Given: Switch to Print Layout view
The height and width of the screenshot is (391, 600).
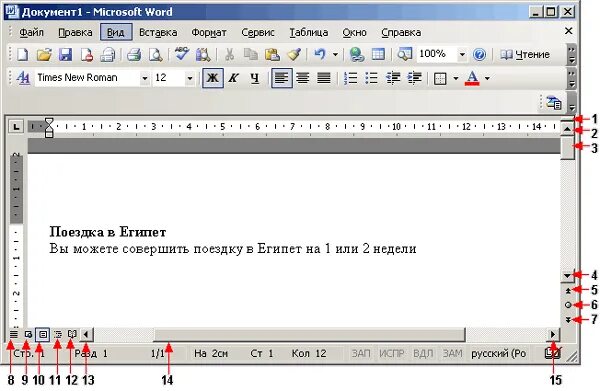Looking at the screenshot, I should coord(43,334).
